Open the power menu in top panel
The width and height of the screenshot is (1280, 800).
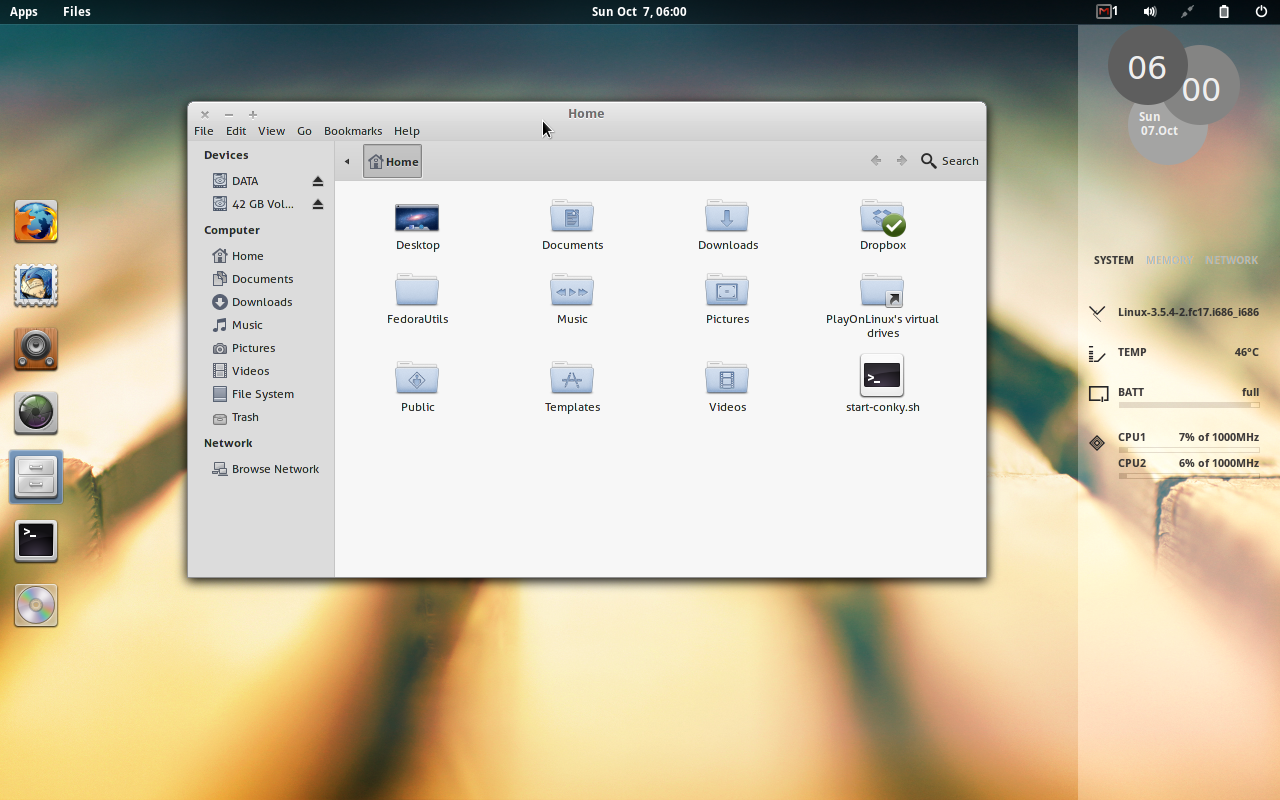(1261, 12)
